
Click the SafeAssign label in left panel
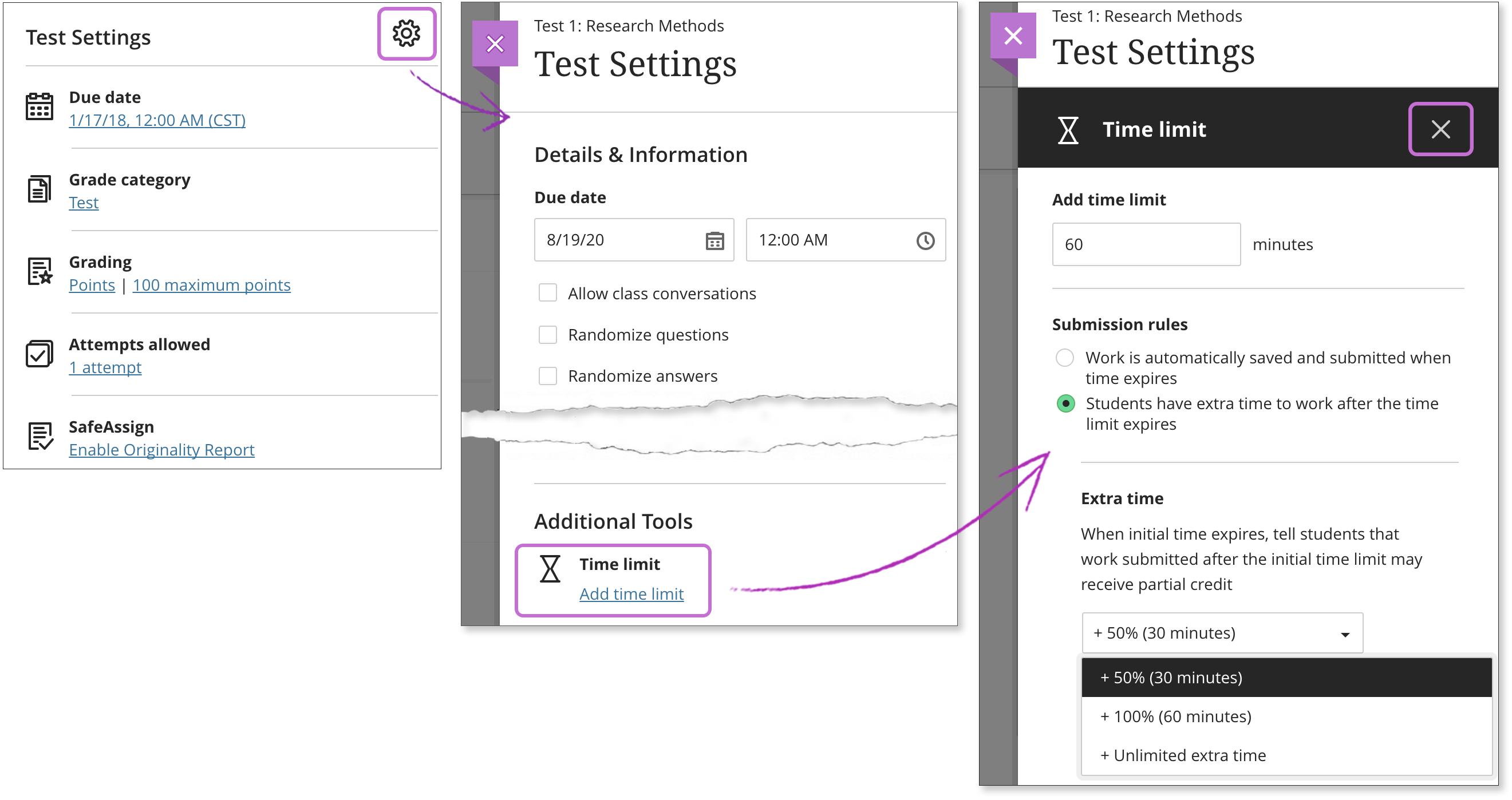112,426
